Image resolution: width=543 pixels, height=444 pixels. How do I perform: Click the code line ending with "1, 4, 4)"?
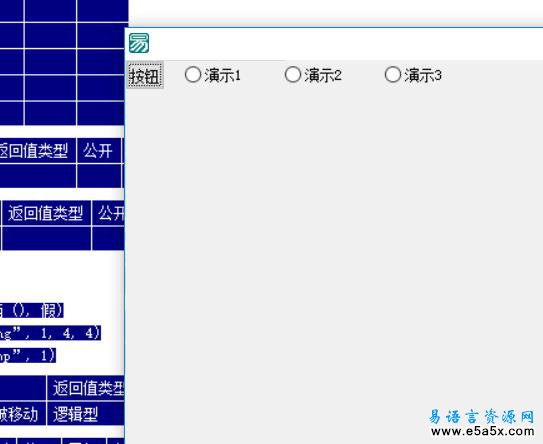click(x=50, y=333)
